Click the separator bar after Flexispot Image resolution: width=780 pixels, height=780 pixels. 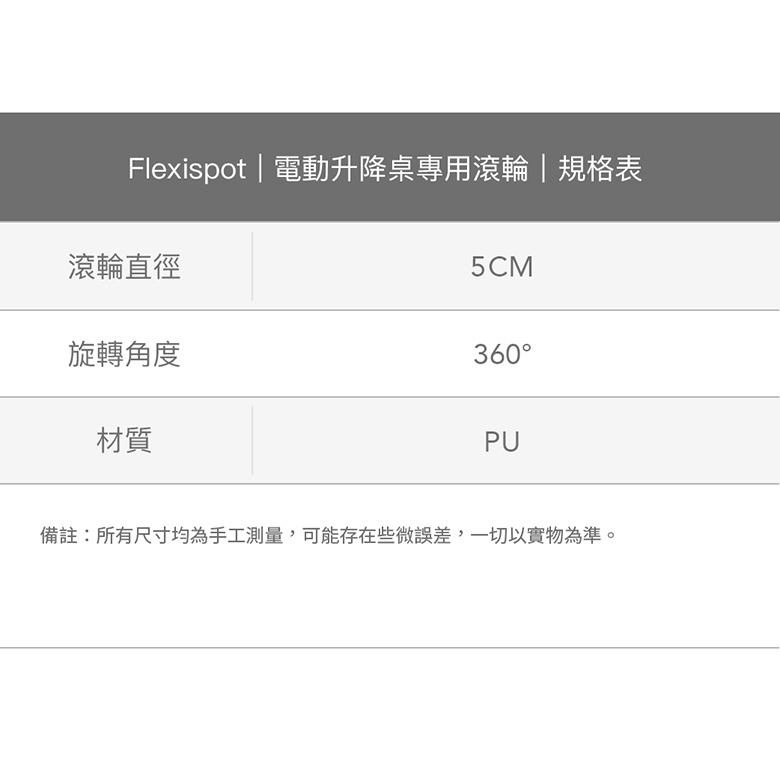click(x=260, y=169)
